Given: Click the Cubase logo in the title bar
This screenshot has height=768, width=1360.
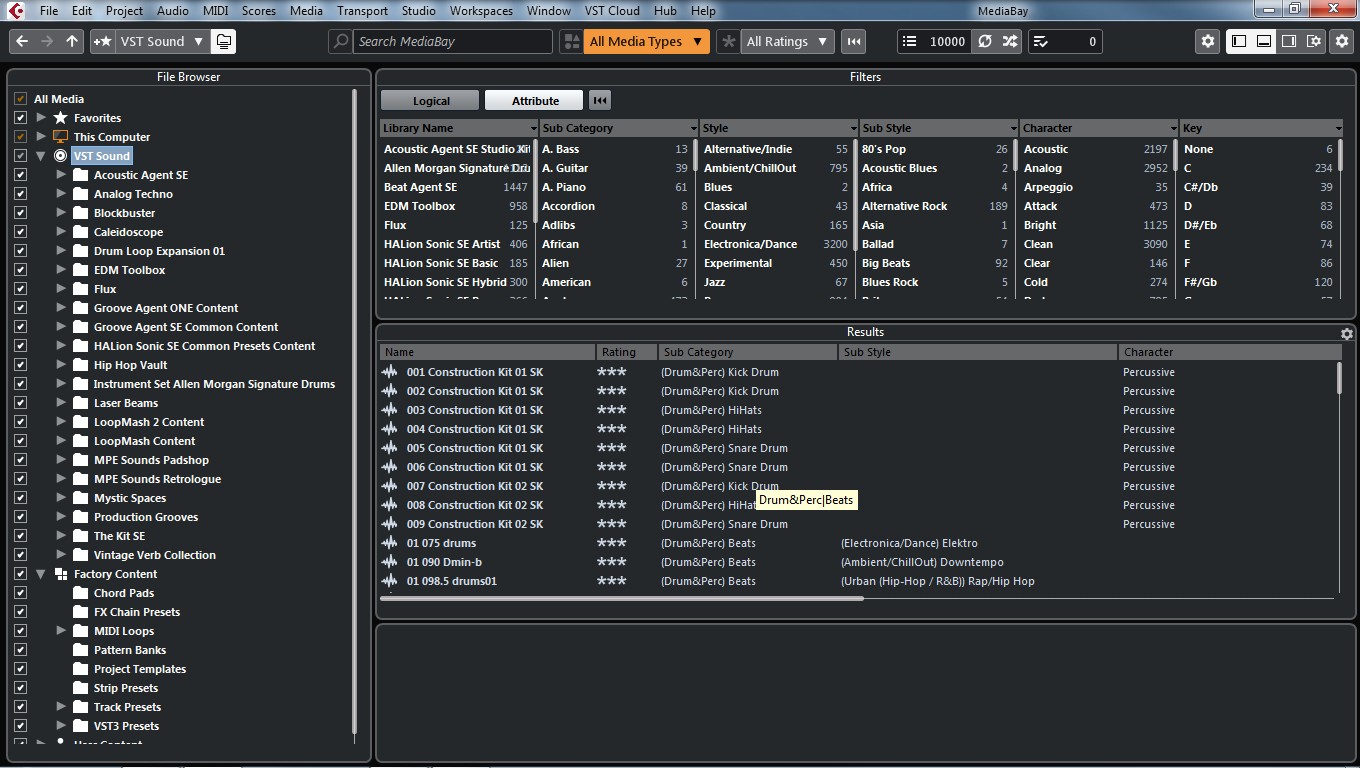Looking at the screenshot, I should [15, 10].
